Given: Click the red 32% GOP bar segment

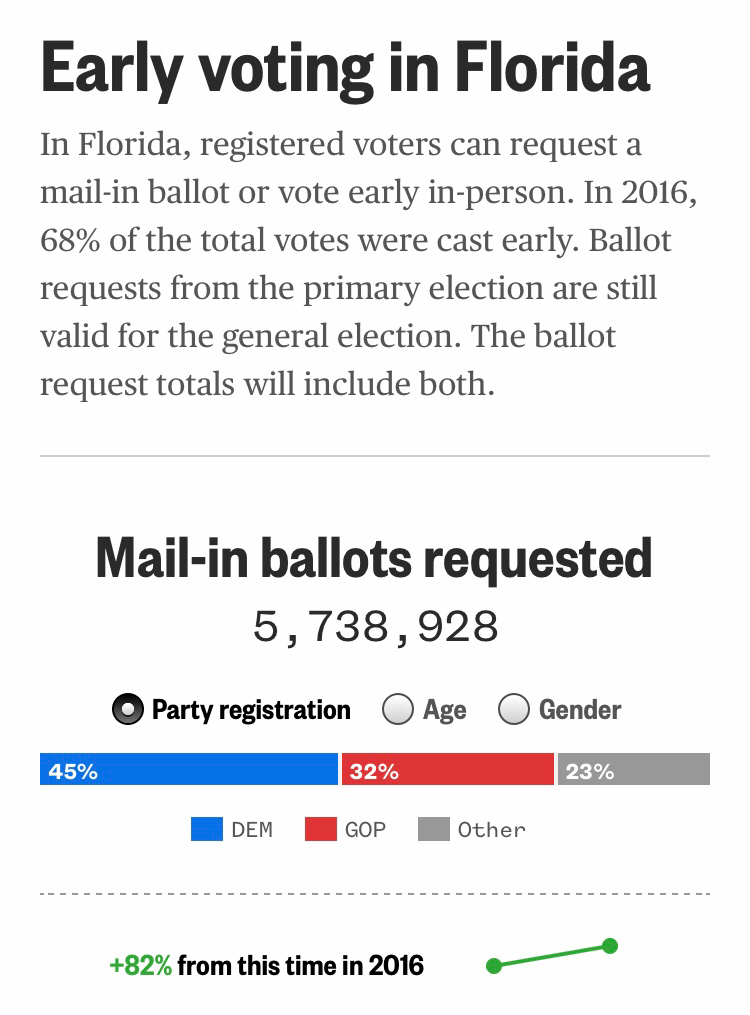Looking at the screenshot, I should click(448, 769).
